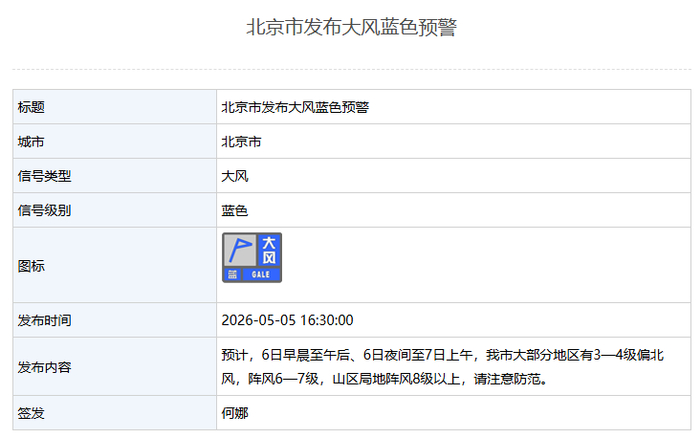Viewport: 700px width, 438px height.
Task: Click the title value 北京市发布大风蓝色预警 in the table
Action: tap(295, 107)
